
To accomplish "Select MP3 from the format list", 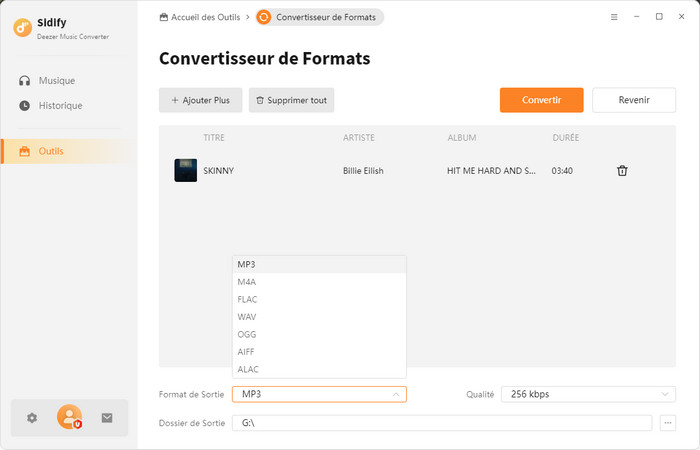I will 319,264.
